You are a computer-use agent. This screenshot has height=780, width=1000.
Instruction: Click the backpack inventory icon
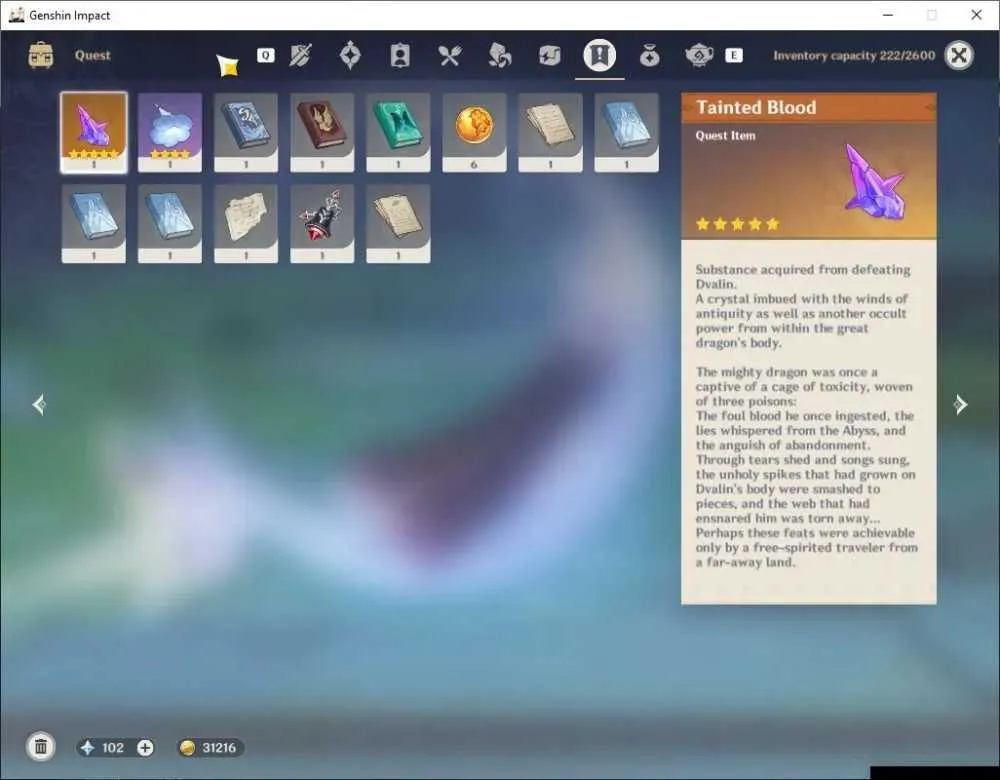pos(41,55)
